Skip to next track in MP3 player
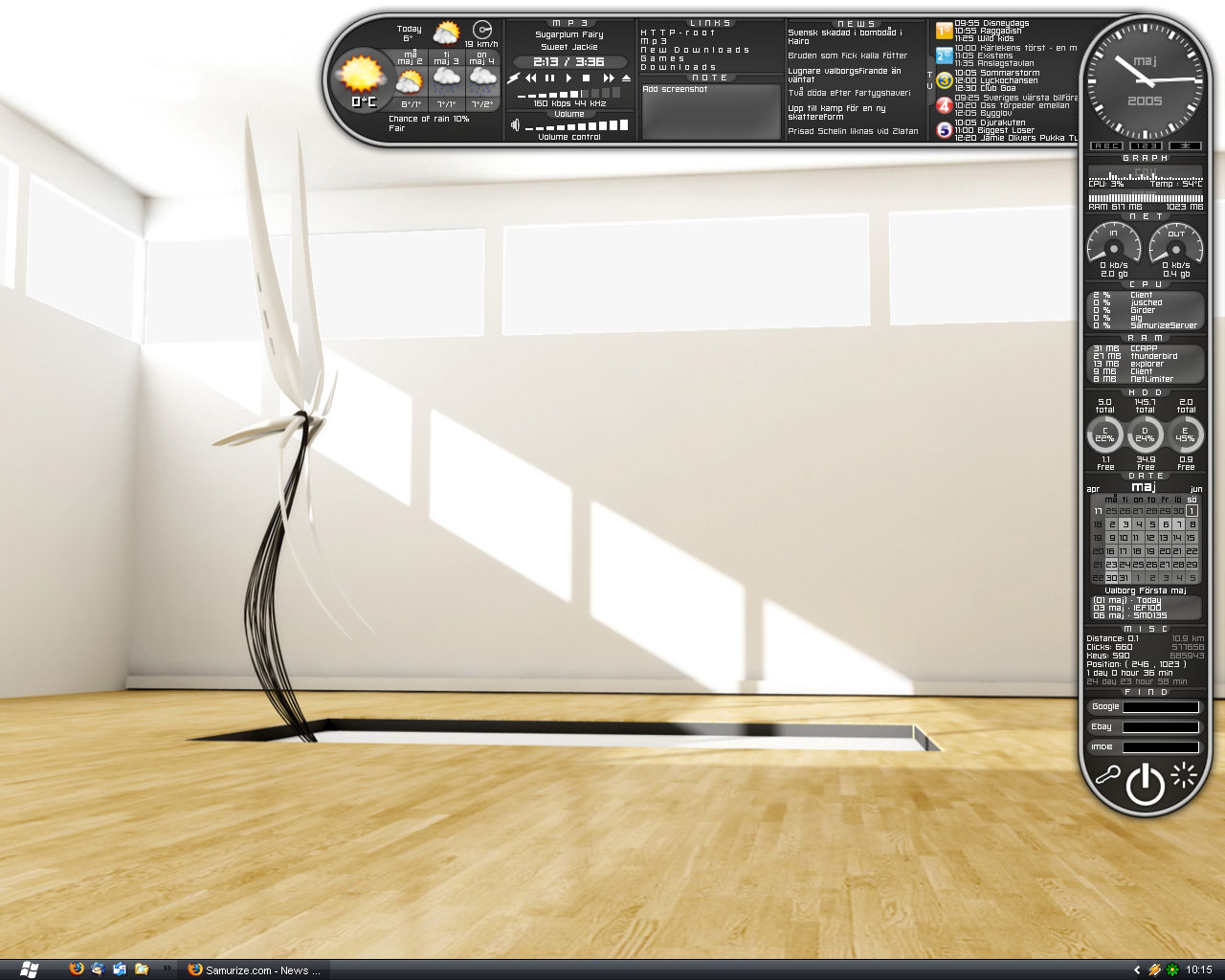The image size is (1225, 980). [x=608, y=78]
